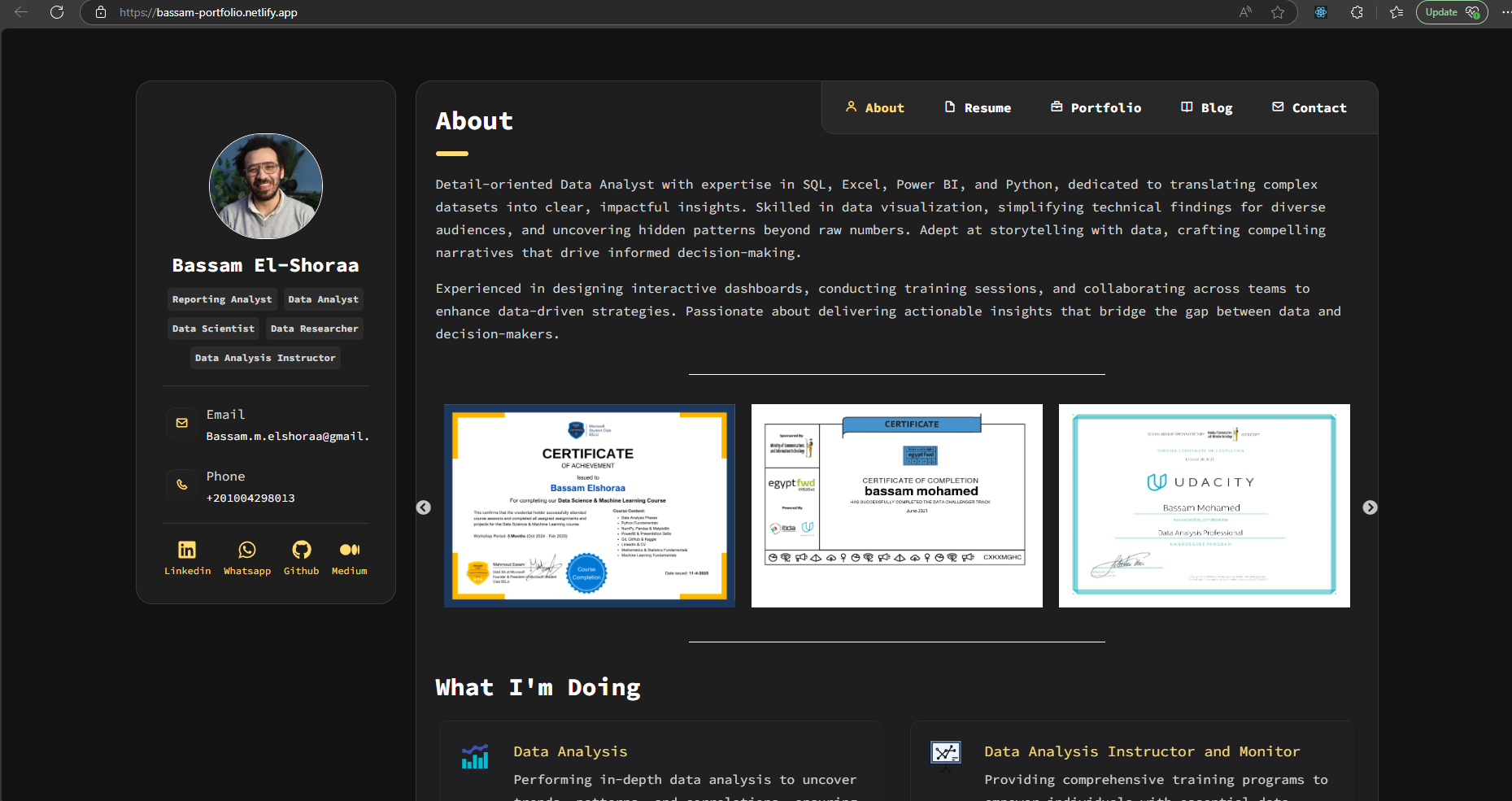Open the browser Extensions puzzle icon

1357,12
